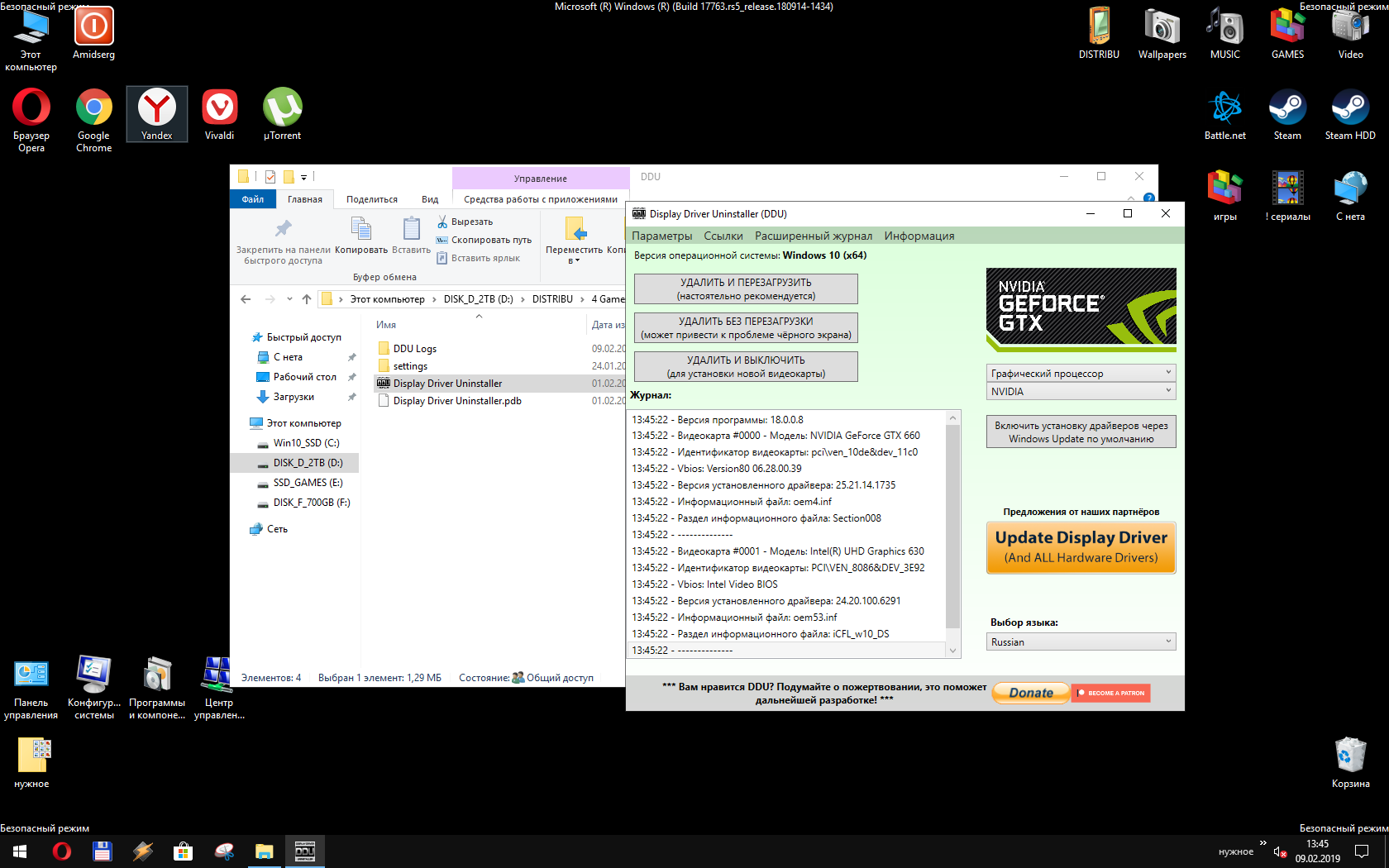Open the Расширенный журнал menu

point(814,236)
